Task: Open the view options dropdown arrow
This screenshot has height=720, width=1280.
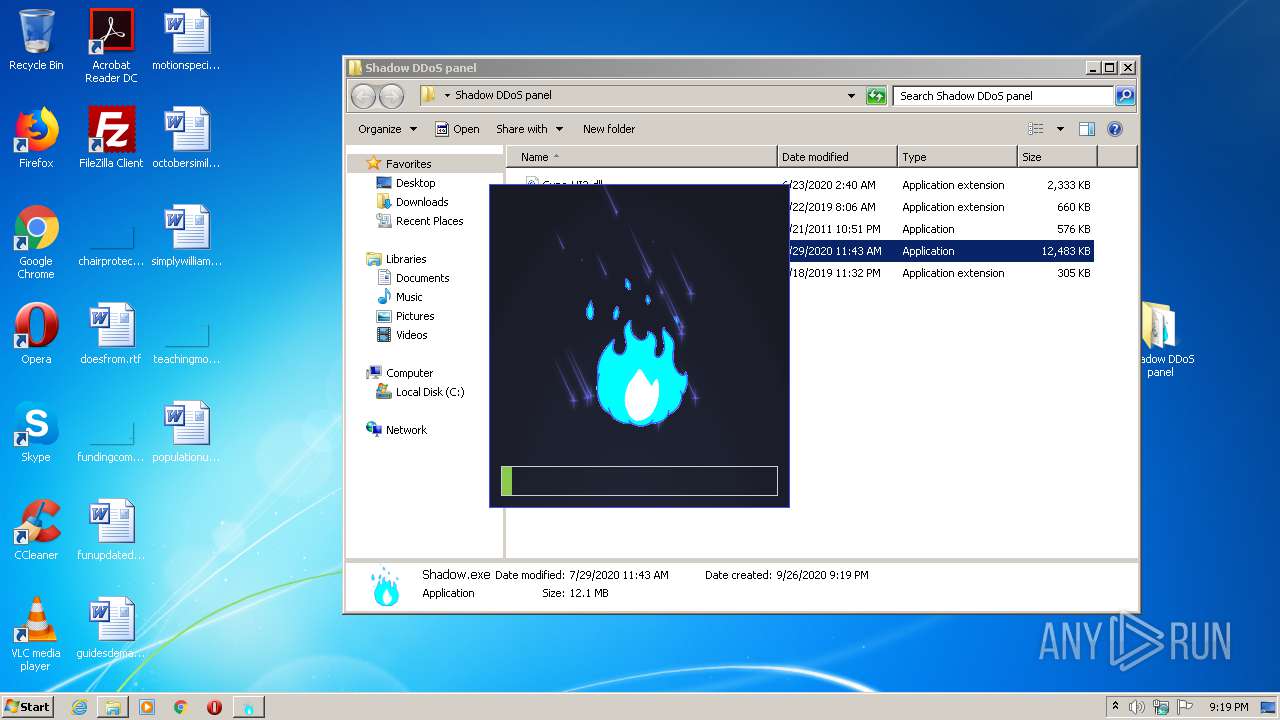Action: 1060,129
